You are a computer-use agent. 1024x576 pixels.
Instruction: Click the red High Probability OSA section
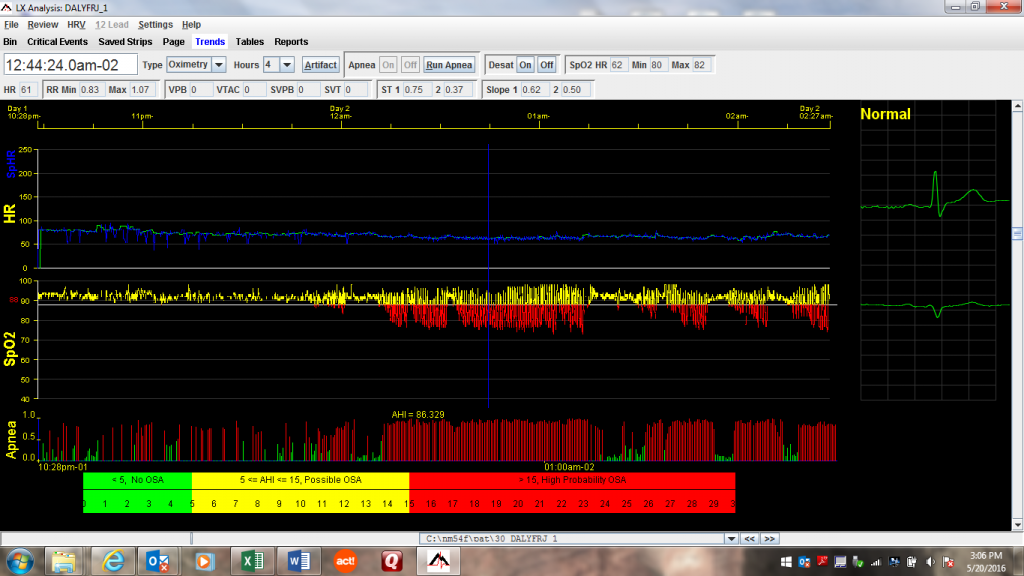572,492
